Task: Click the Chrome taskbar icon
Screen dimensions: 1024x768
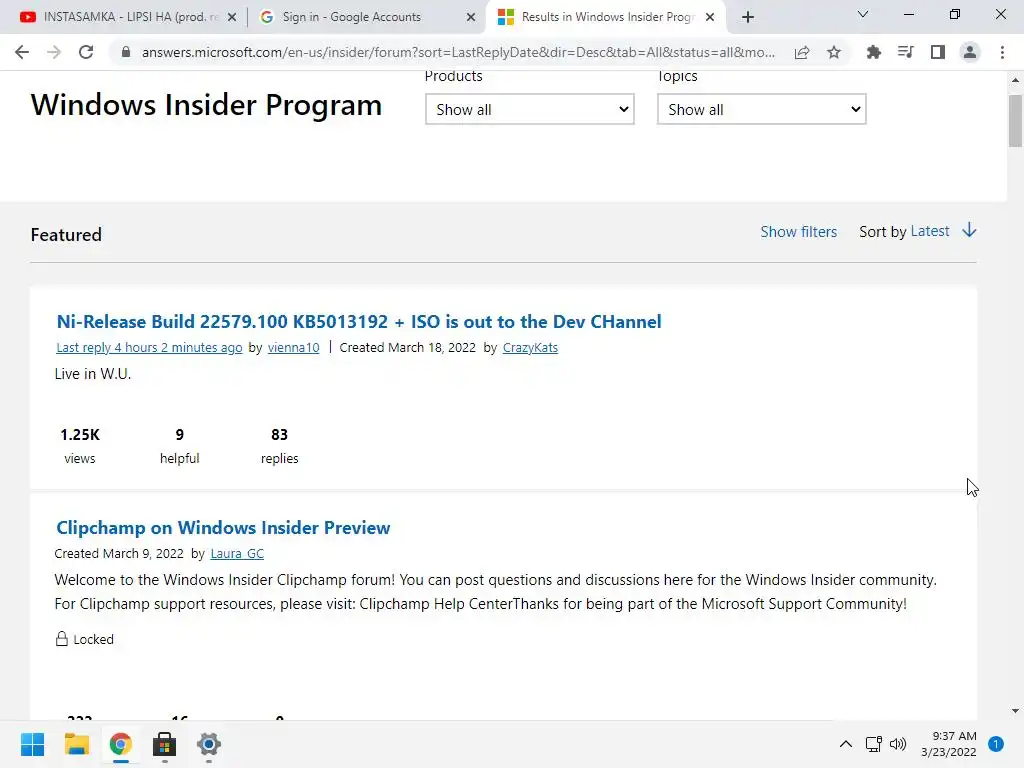Action: [121, 744]
